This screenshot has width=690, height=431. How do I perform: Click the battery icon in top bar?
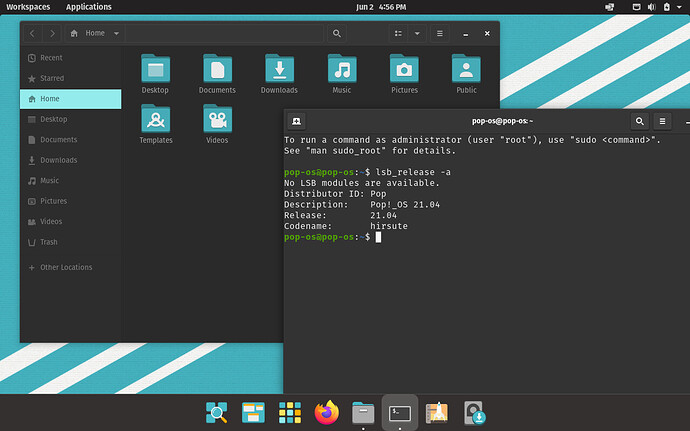tap(667, 7)
